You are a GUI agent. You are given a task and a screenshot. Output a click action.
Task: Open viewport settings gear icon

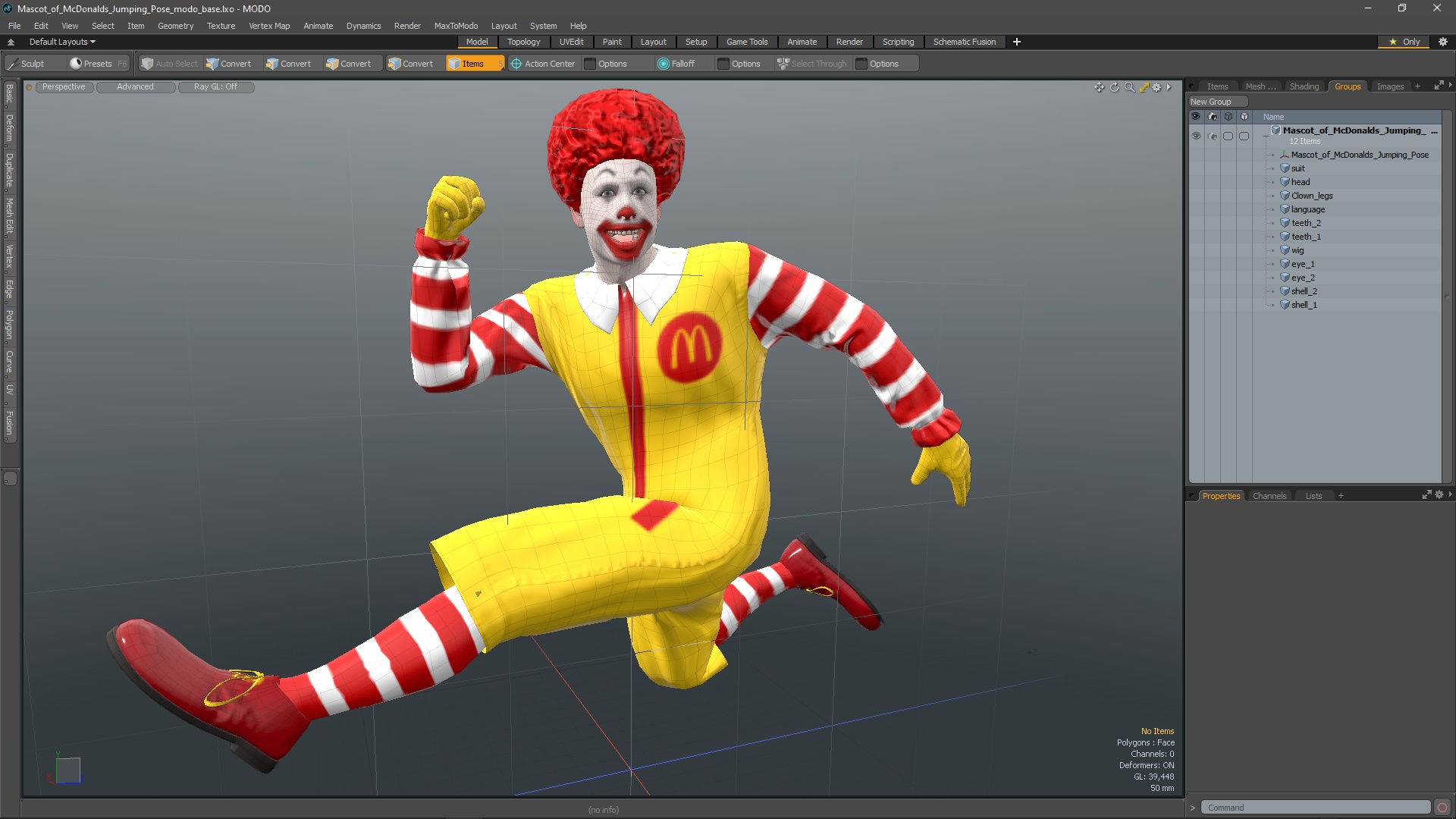(x=1157, y=87)
